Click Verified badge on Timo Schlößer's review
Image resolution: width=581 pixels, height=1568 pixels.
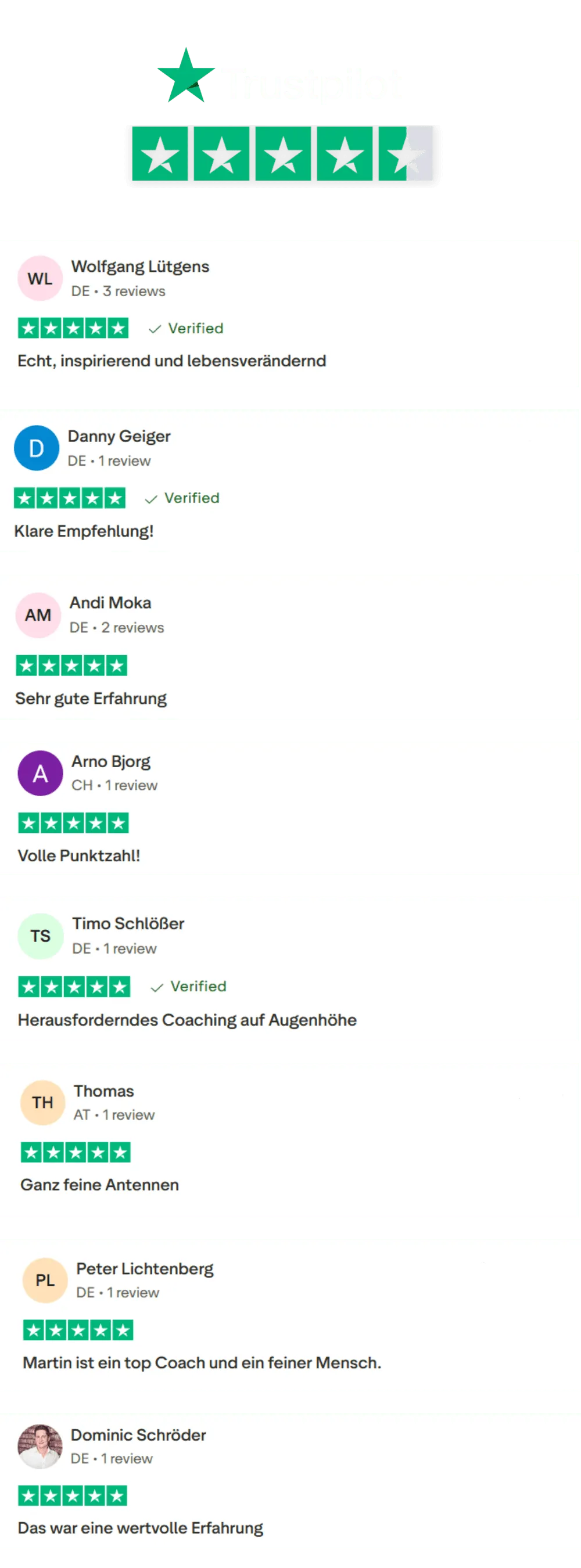(189, 986)
